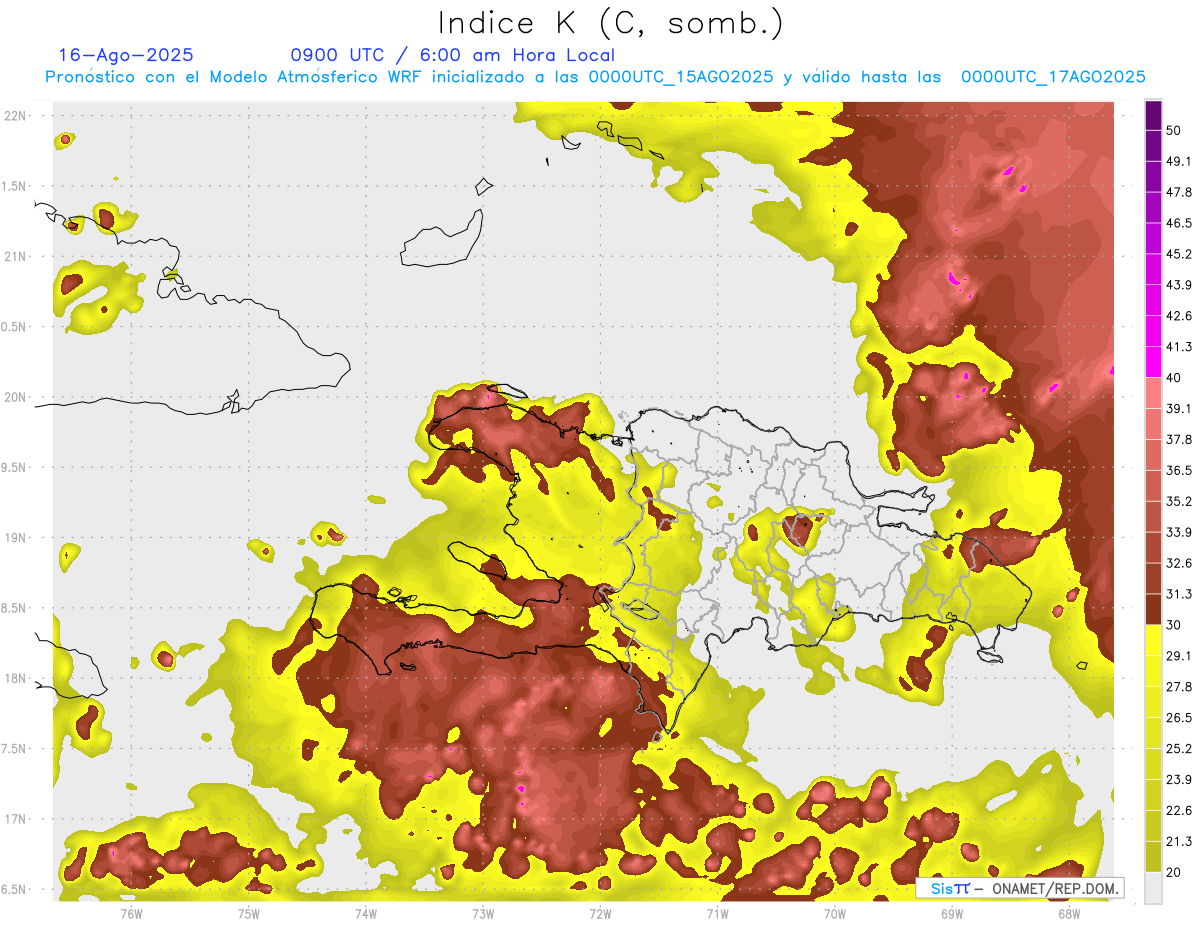Click the '22N' latitude label
1200x927 pixels.
[x=15, y=116]
